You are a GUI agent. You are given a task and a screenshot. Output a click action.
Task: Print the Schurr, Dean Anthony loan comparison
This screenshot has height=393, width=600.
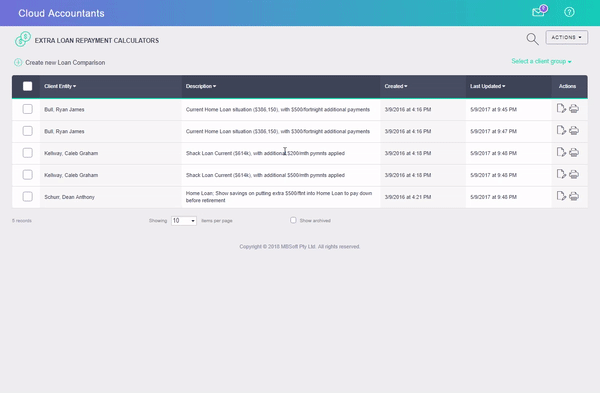pyautogui.click(x=574, y=197)
